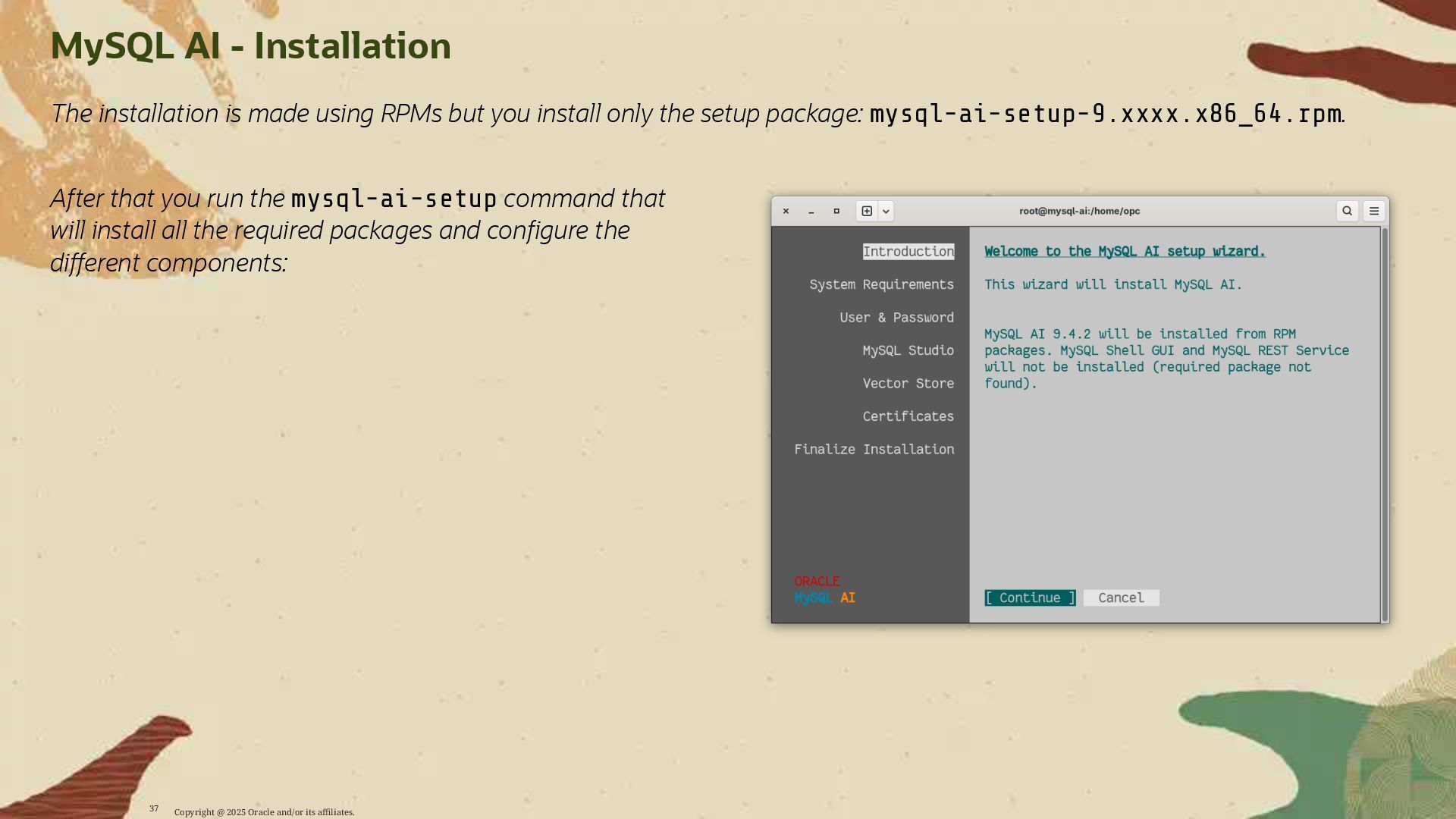1456x819 pixels.
Task: Click the terminal vertical scrollbar
Action: click(1385, 425)
